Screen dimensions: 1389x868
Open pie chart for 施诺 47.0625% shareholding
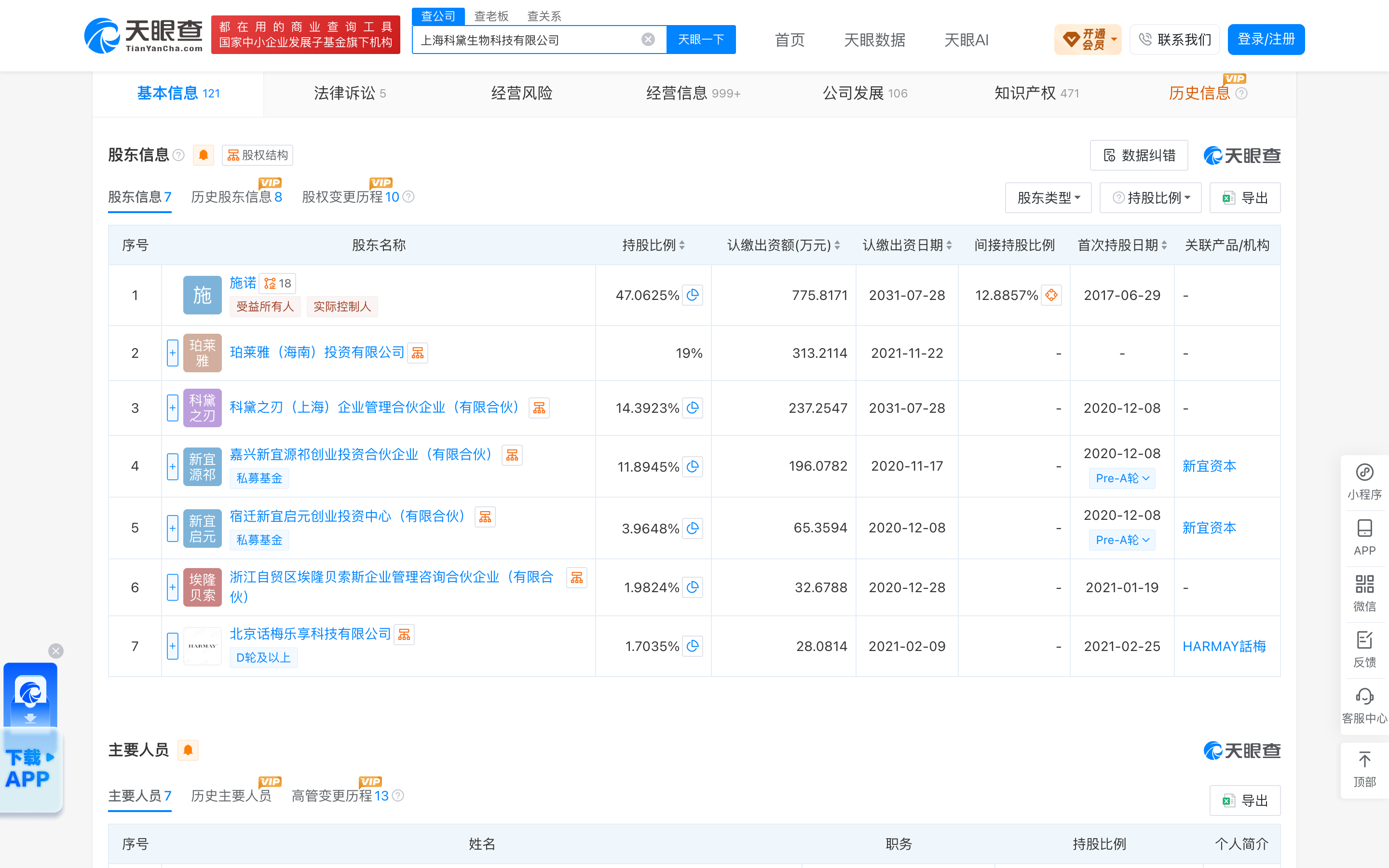693,295
